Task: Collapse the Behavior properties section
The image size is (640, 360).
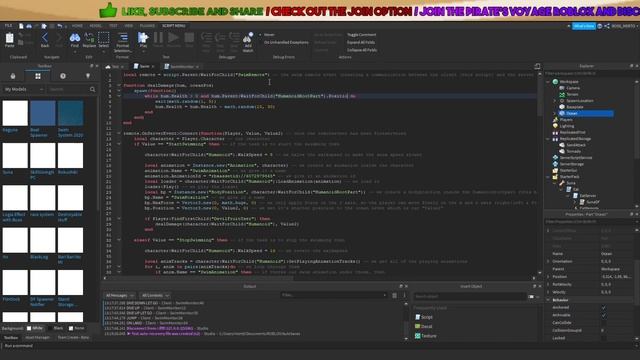Action: tap(548, 300)
